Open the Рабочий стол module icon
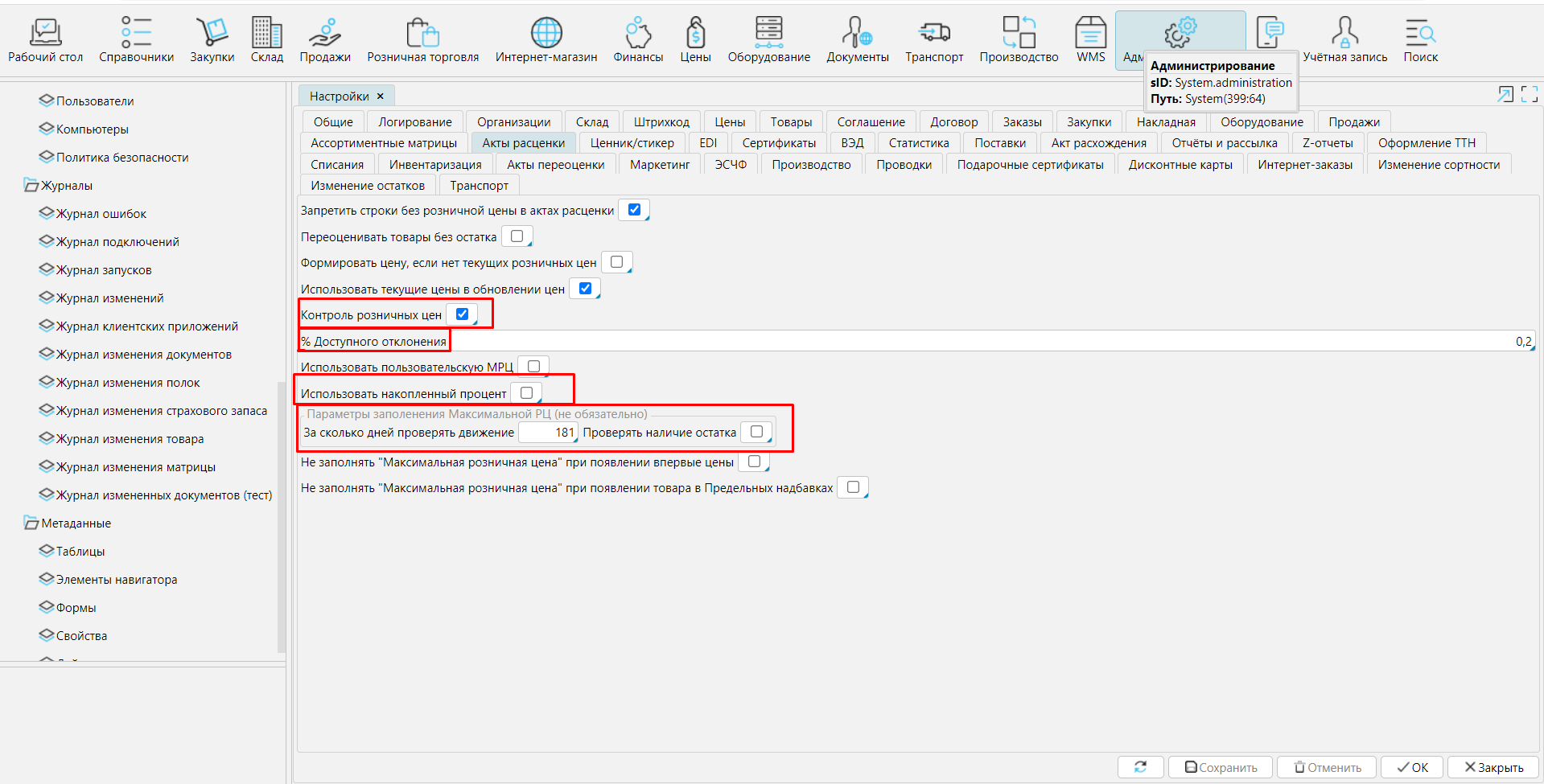1544x784 pixels. (45, 33)
